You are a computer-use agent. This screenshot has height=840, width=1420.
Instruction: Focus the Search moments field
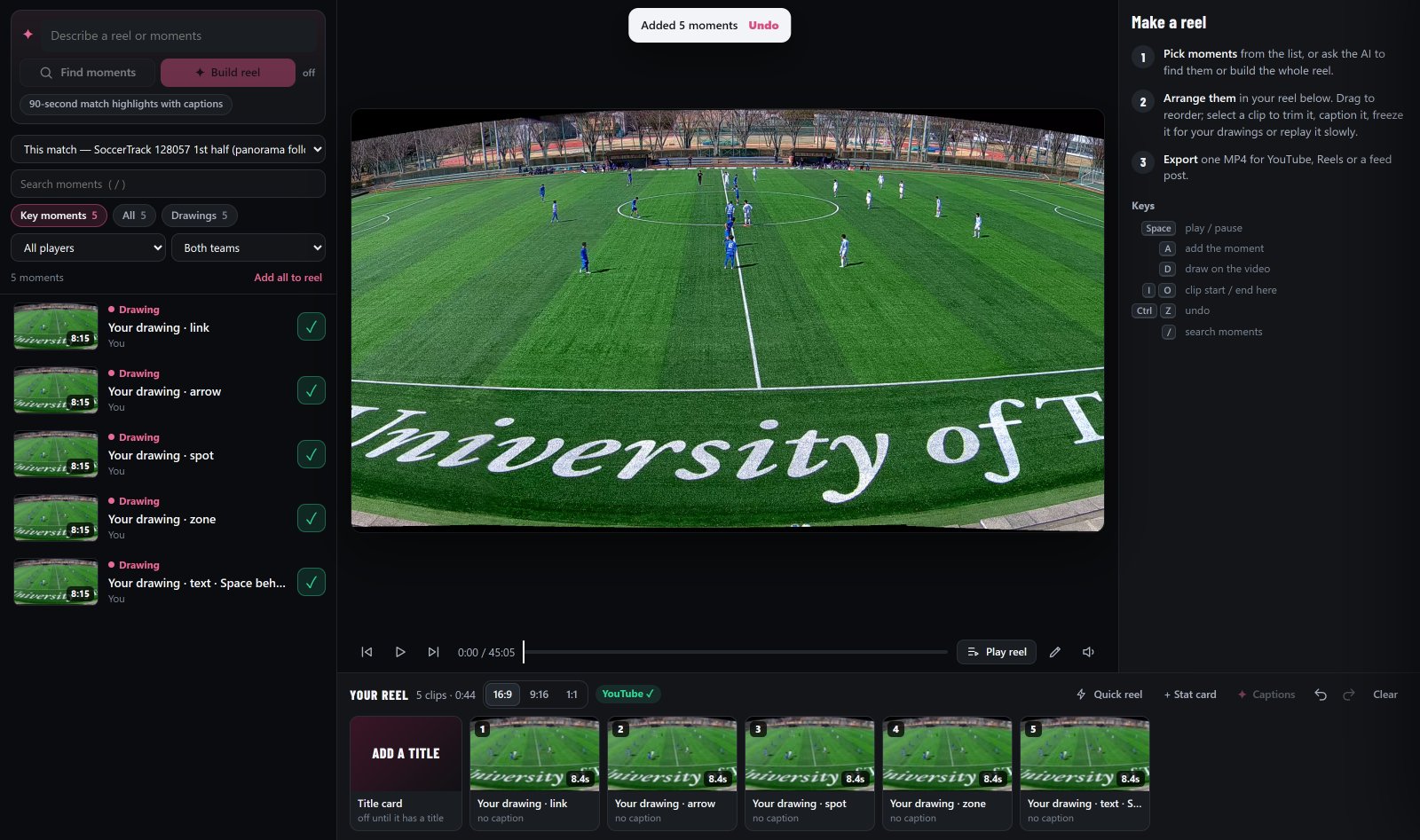[x=168, y=184]
